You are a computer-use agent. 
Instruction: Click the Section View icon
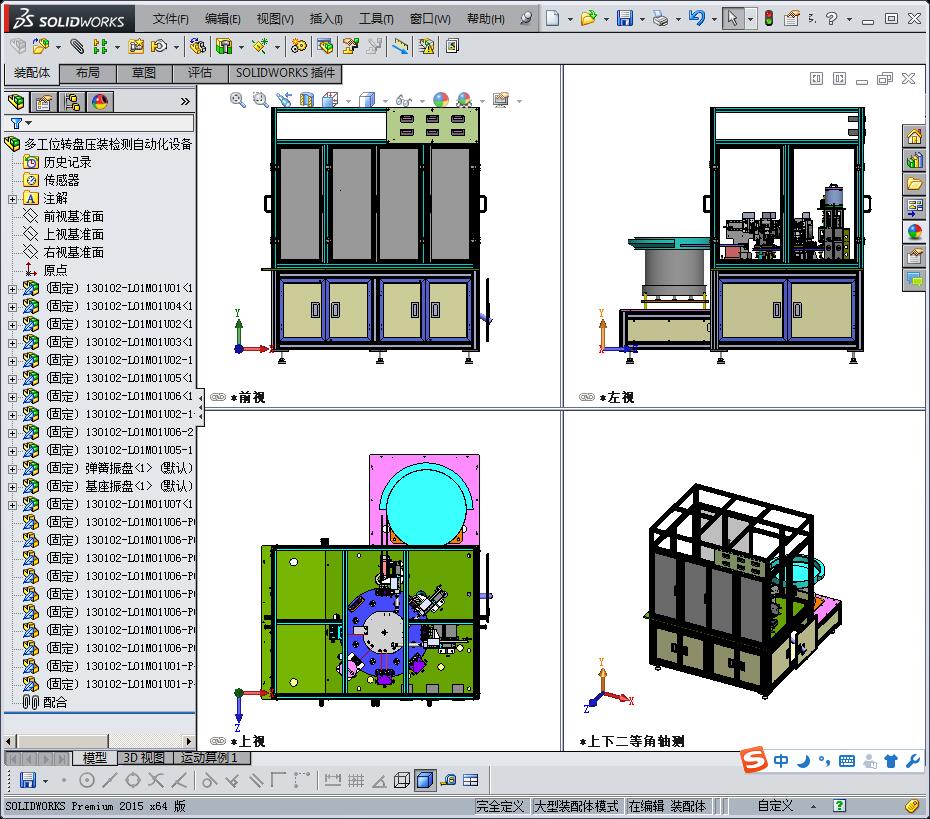tap(307, 100)
